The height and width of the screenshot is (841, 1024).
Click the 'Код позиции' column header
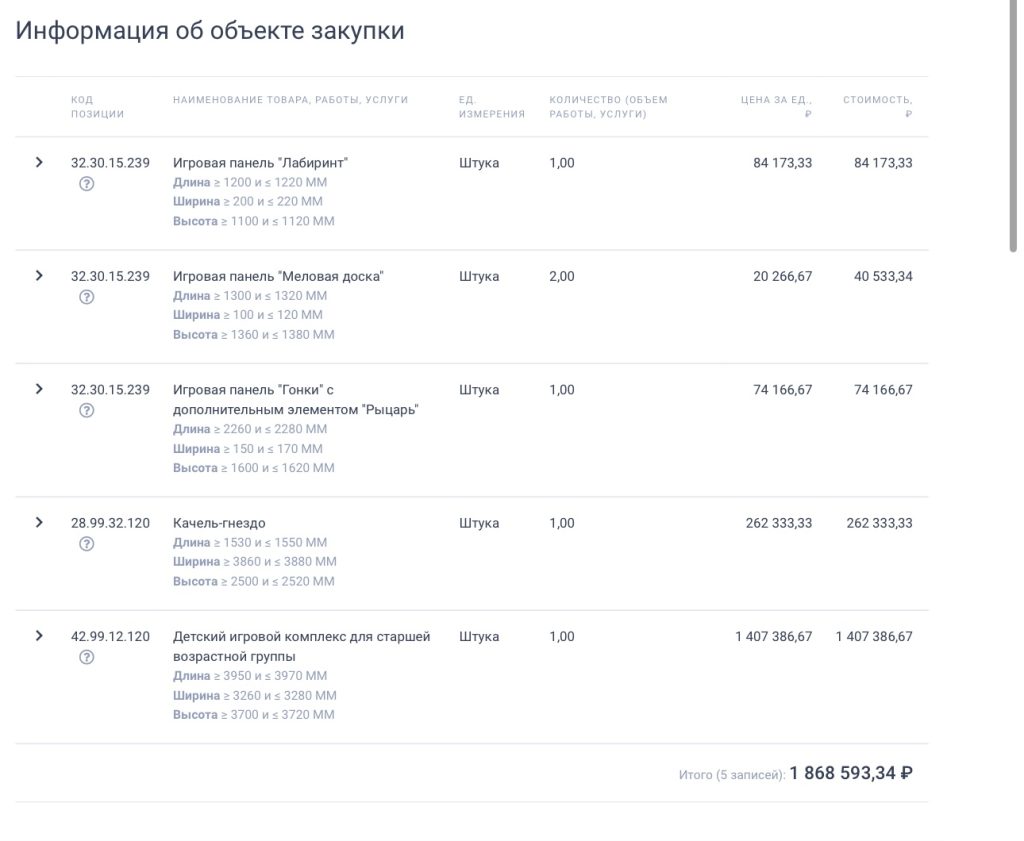pos(97,107)
